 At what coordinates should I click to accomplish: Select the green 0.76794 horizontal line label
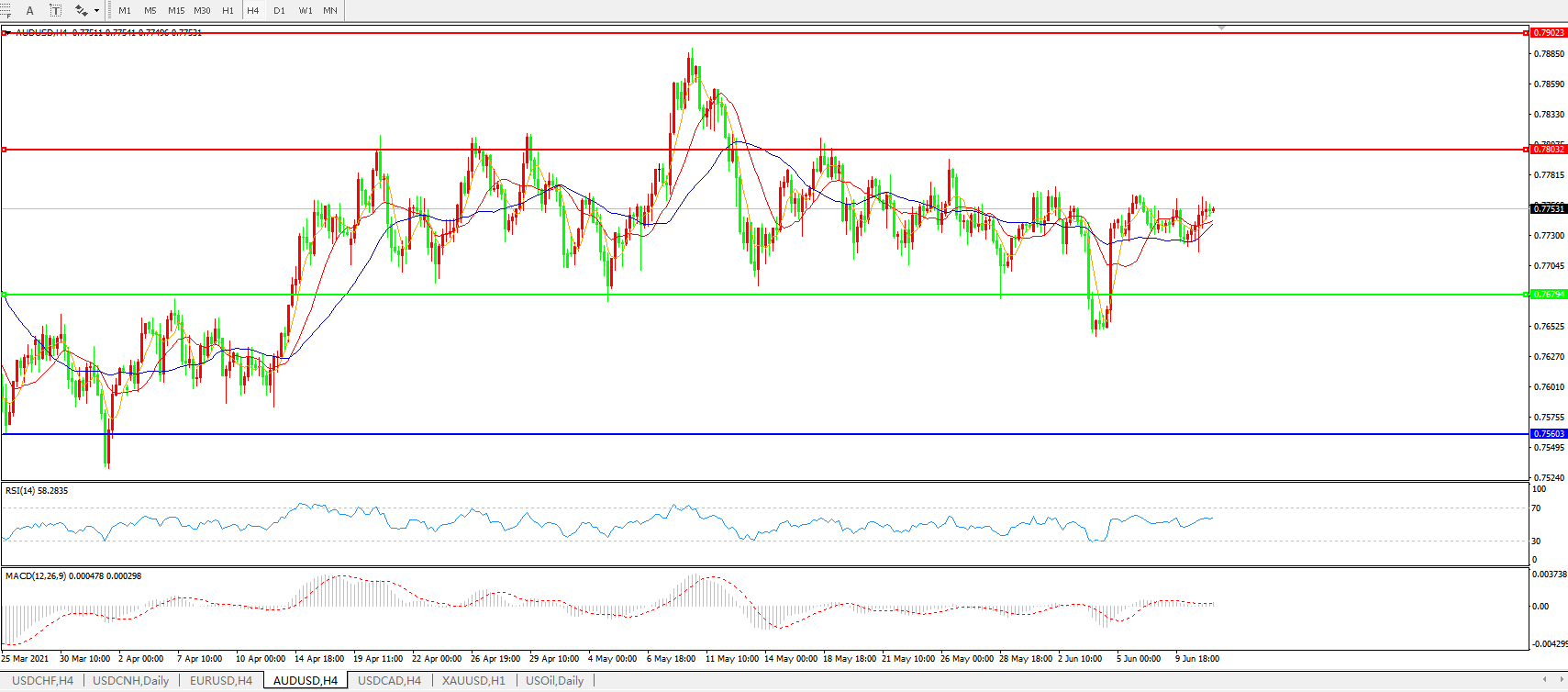(x=1549, y=295)
